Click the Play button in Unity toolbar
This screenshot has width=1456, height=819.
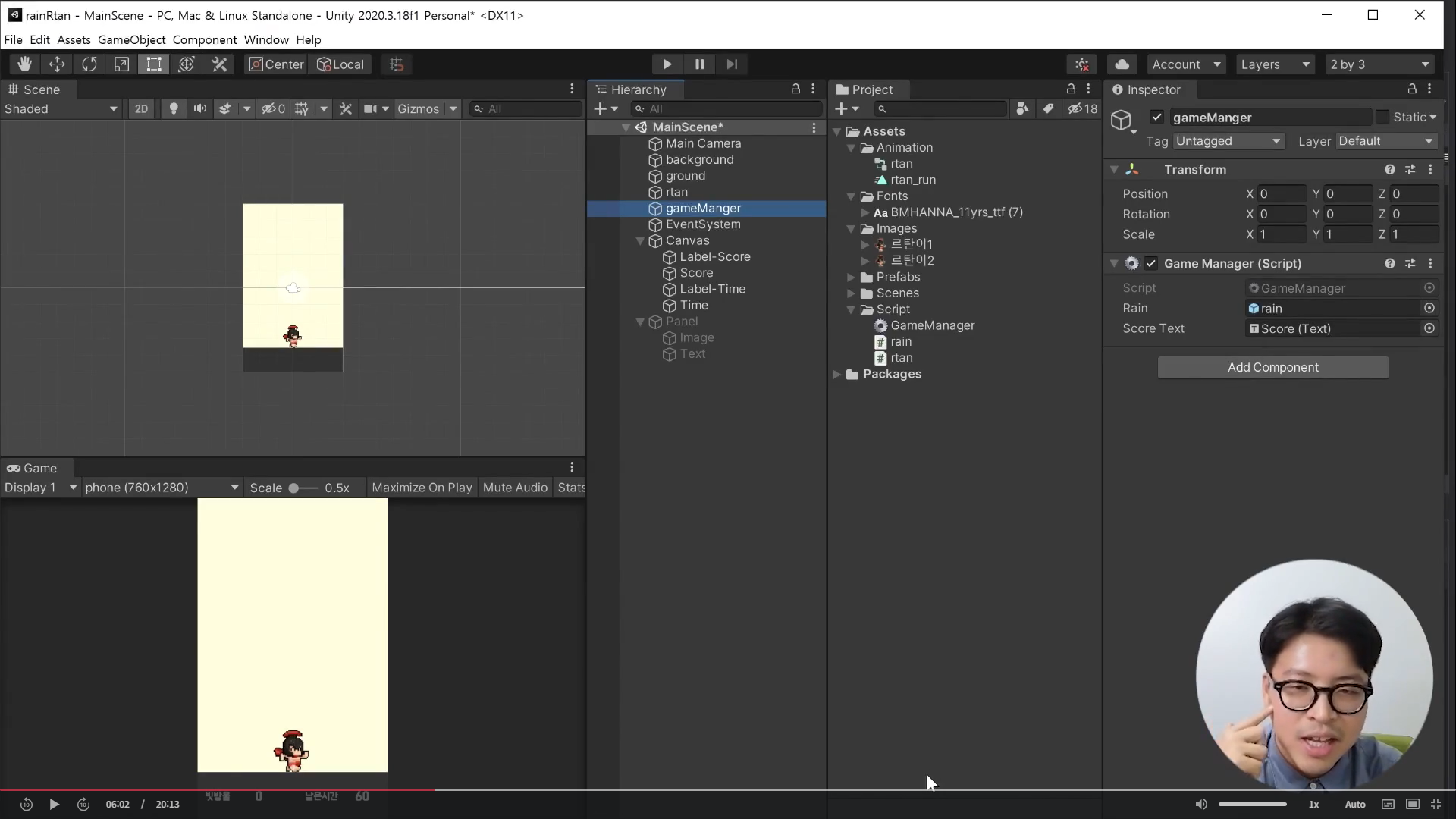(x=667, y=64)
